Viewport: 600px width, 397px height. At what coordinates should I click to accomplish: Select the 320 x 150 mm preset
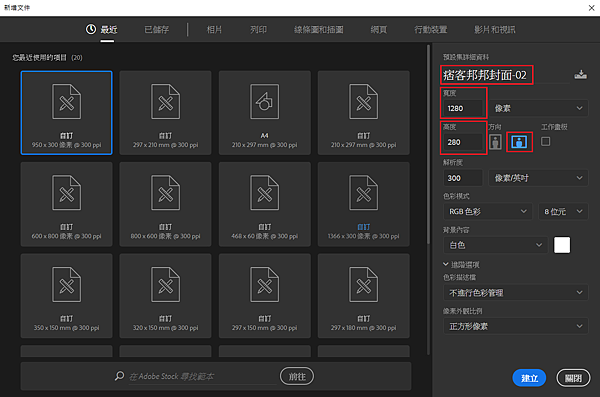(x=165, y=296)
